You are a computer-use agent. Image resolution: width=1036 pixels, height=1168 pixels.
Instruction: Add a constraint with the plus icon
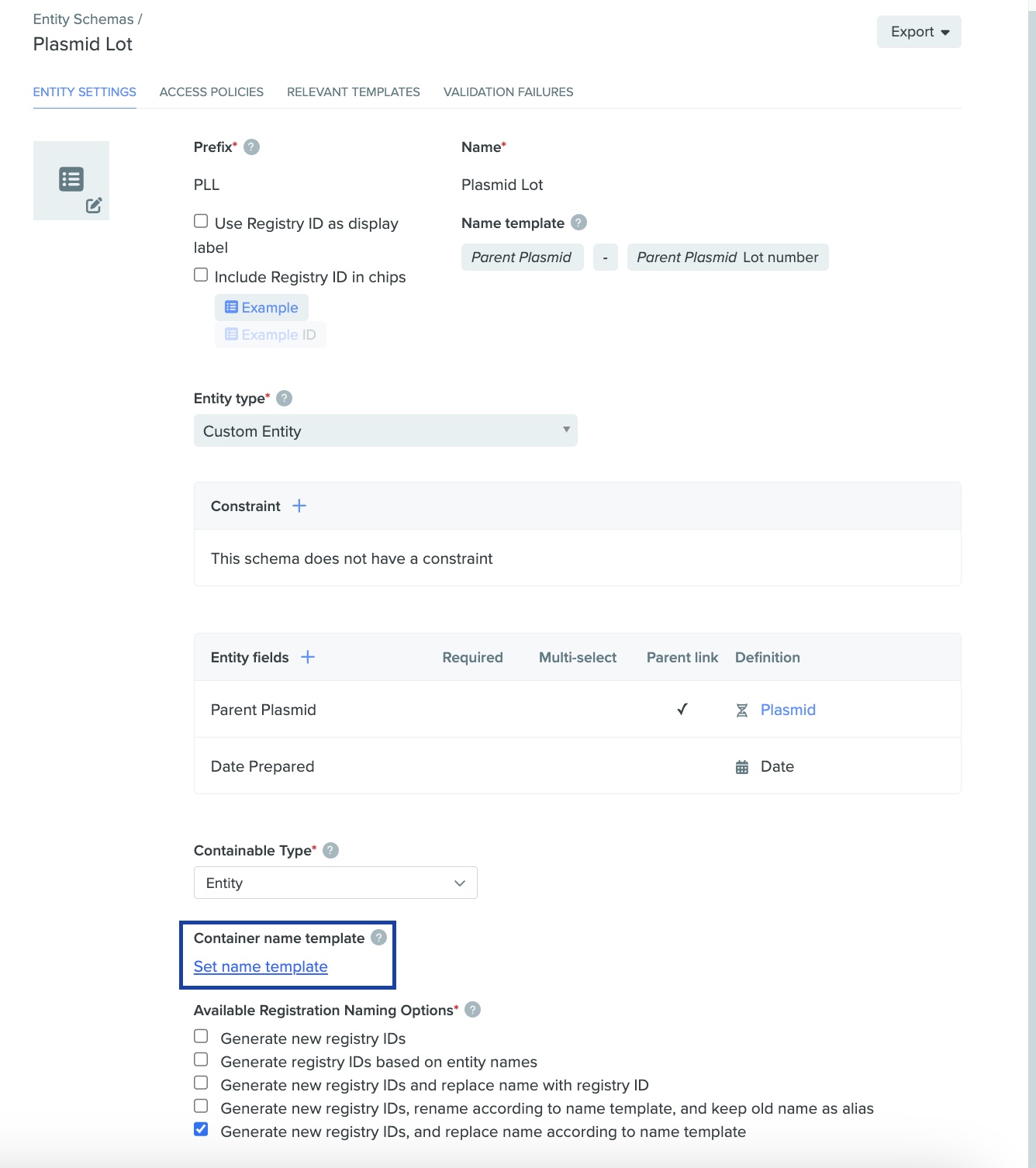click(x=299, y=506)
